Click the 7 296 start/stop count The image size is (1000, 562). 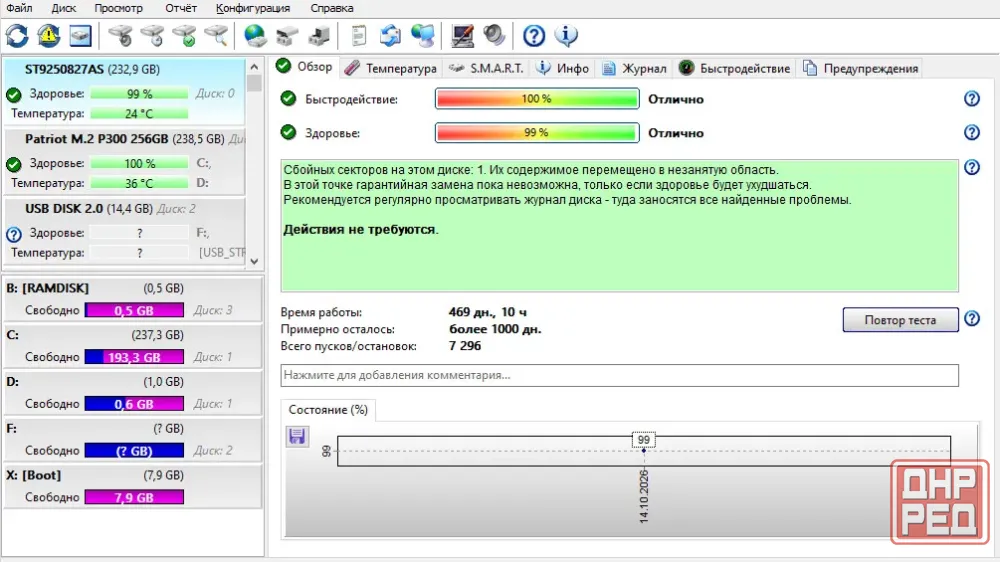click(x=465, y=346)
